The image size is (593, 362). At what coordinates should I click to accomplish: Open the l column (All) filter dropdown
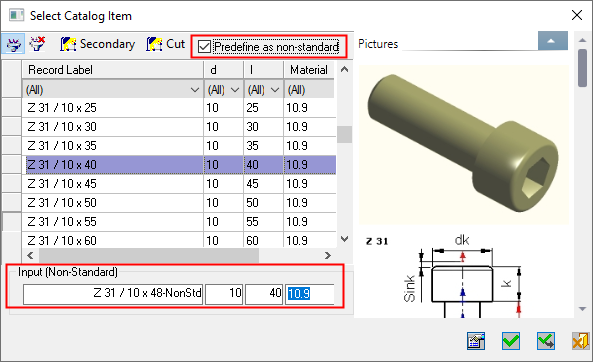click(x=275, y=90)
